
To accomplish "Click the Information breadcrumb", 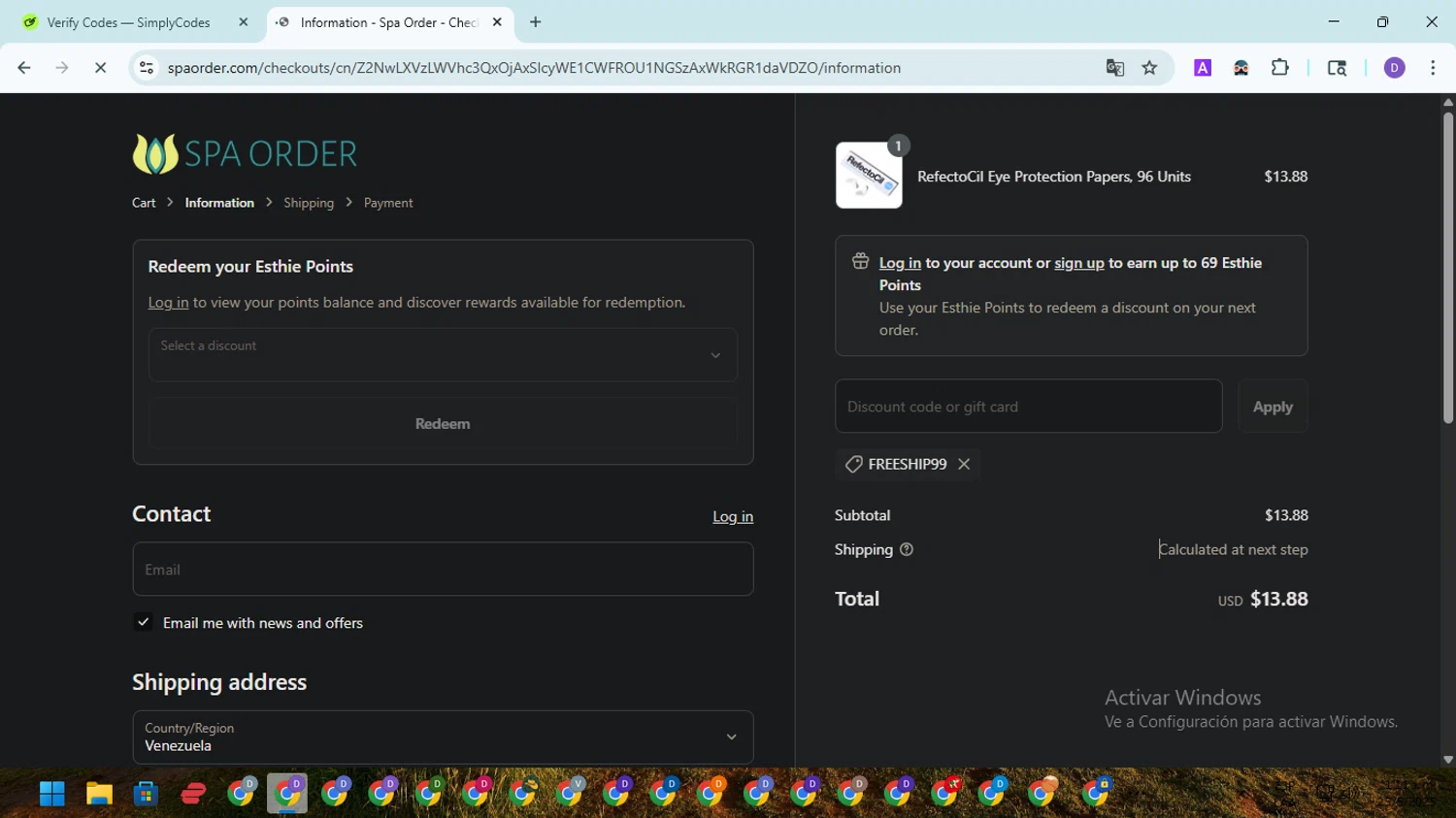I will 219,203.
